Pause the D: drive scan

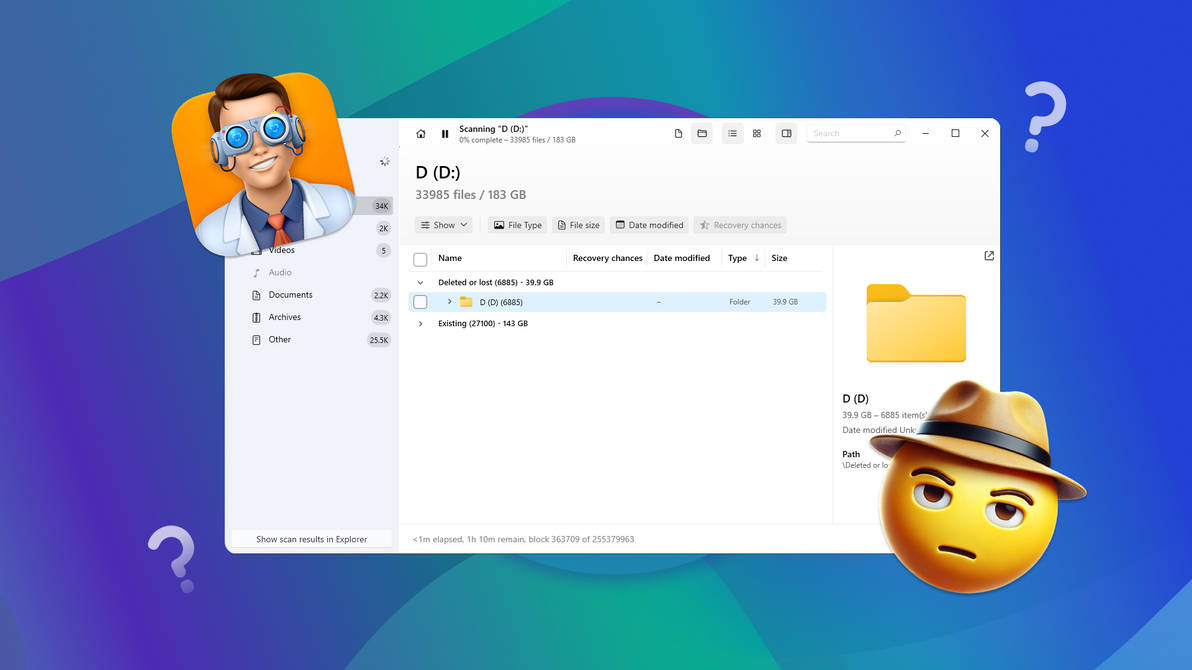tap(445, 134)
